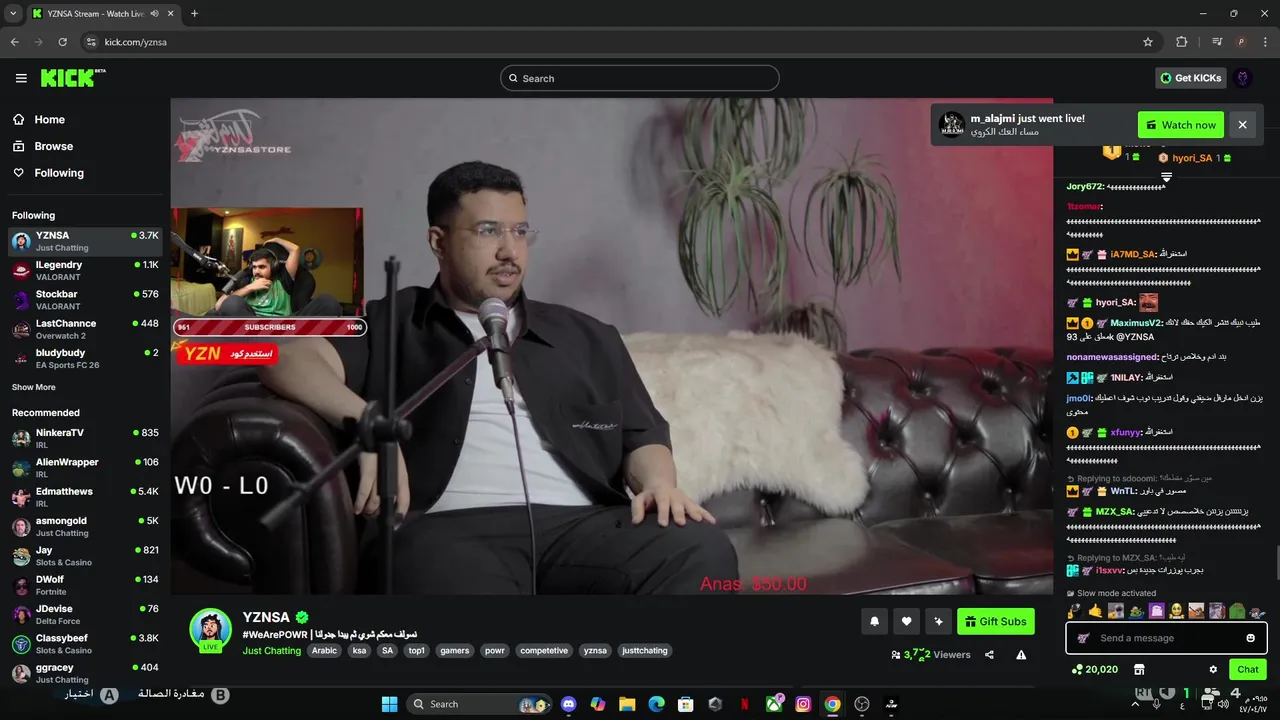Image resolution: width=1280 pixels, height=720 pixels.
Task: Click the notification bell for YZNSA
Action: coord(875,622)
